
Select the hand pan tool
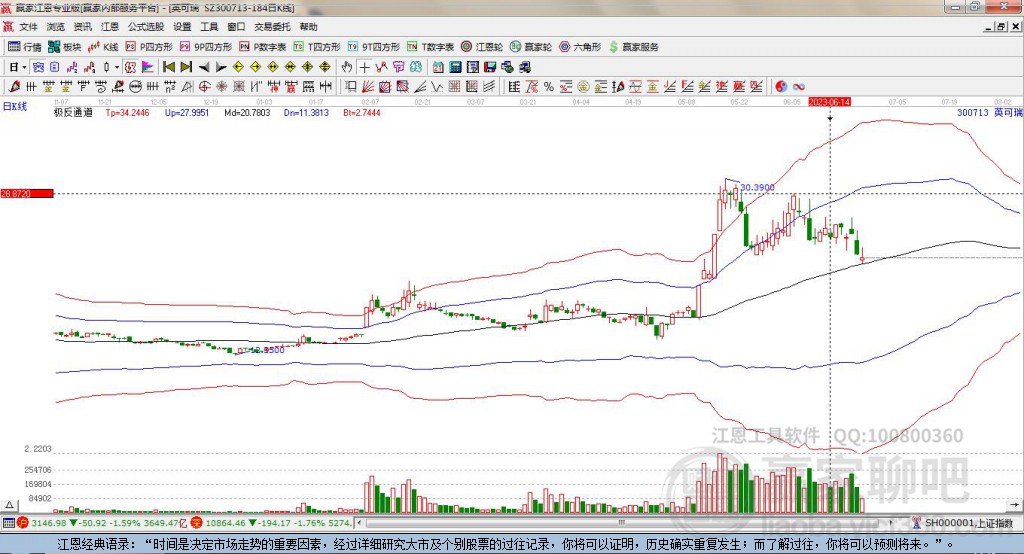(347, 67)
